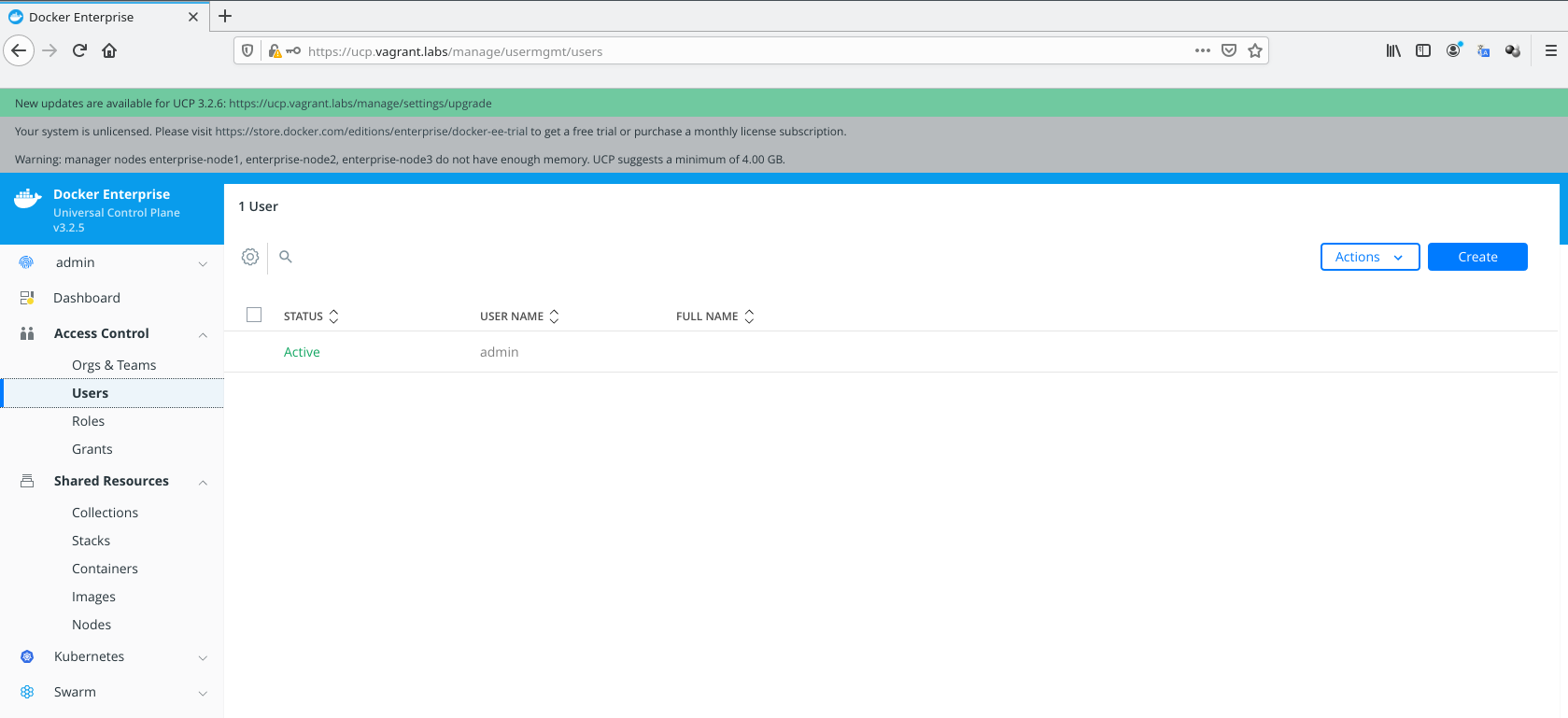Expand the Kubernetes section chevron
The height and width of the screenshot is (718, 1568).
(203, 657)
